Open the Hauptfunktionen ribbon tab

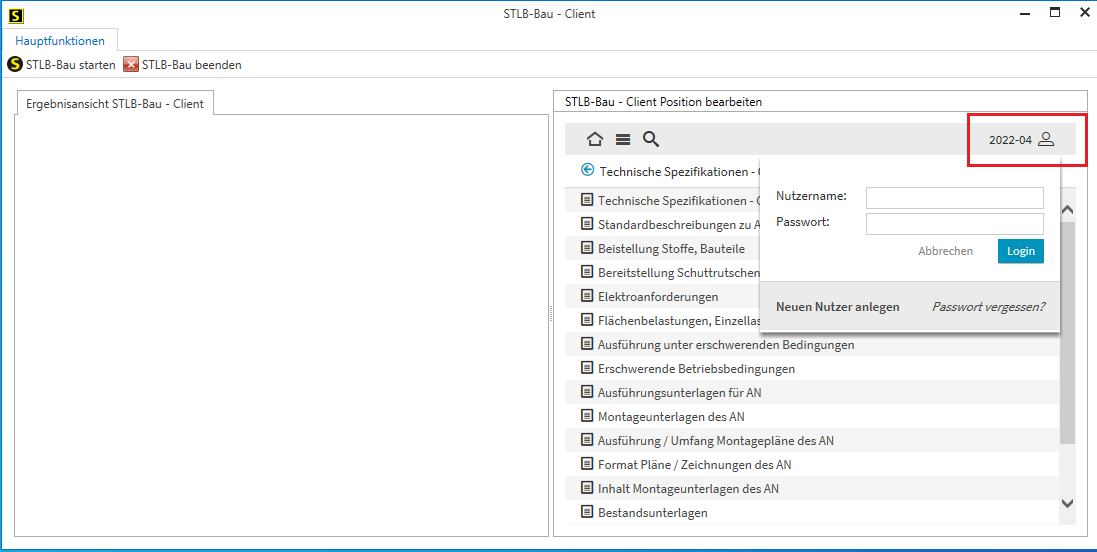coord(60,41)
